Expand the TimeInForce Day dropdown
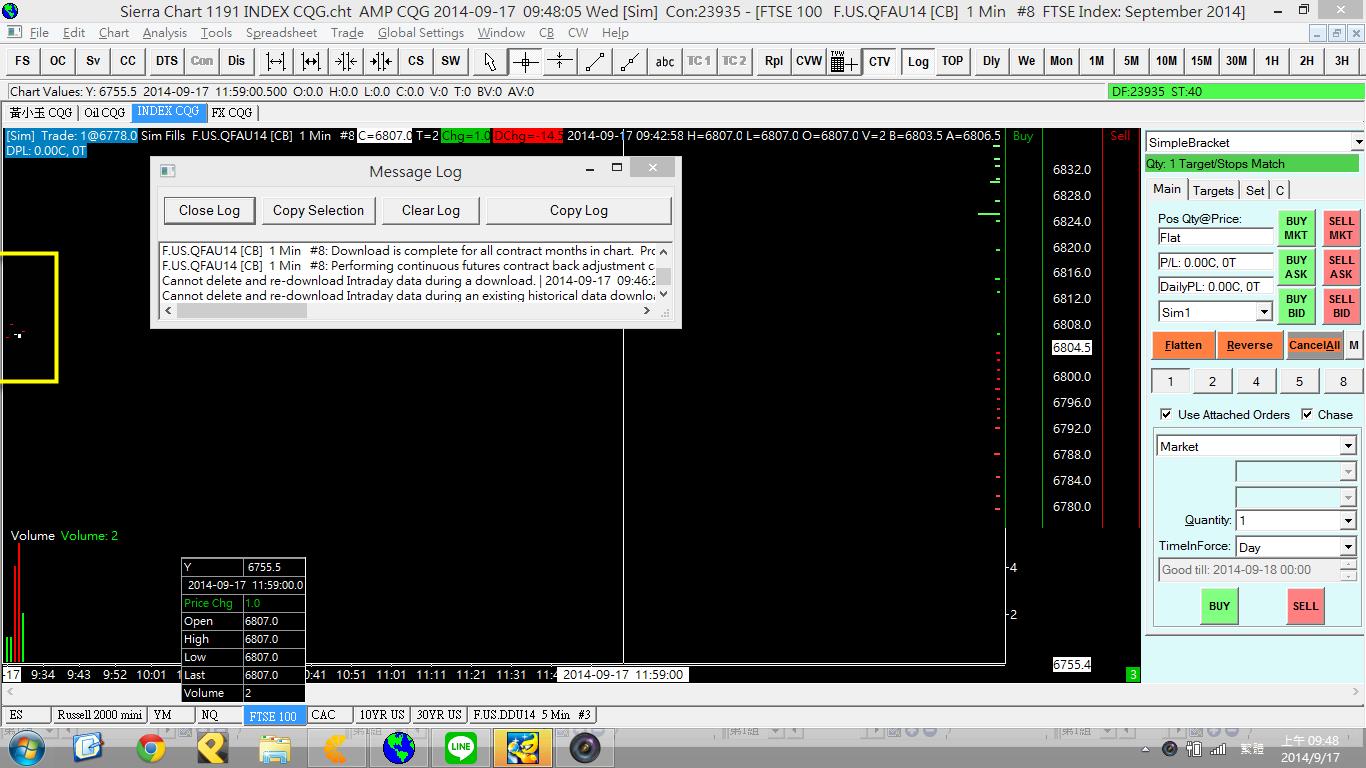 pos(1347,547)
